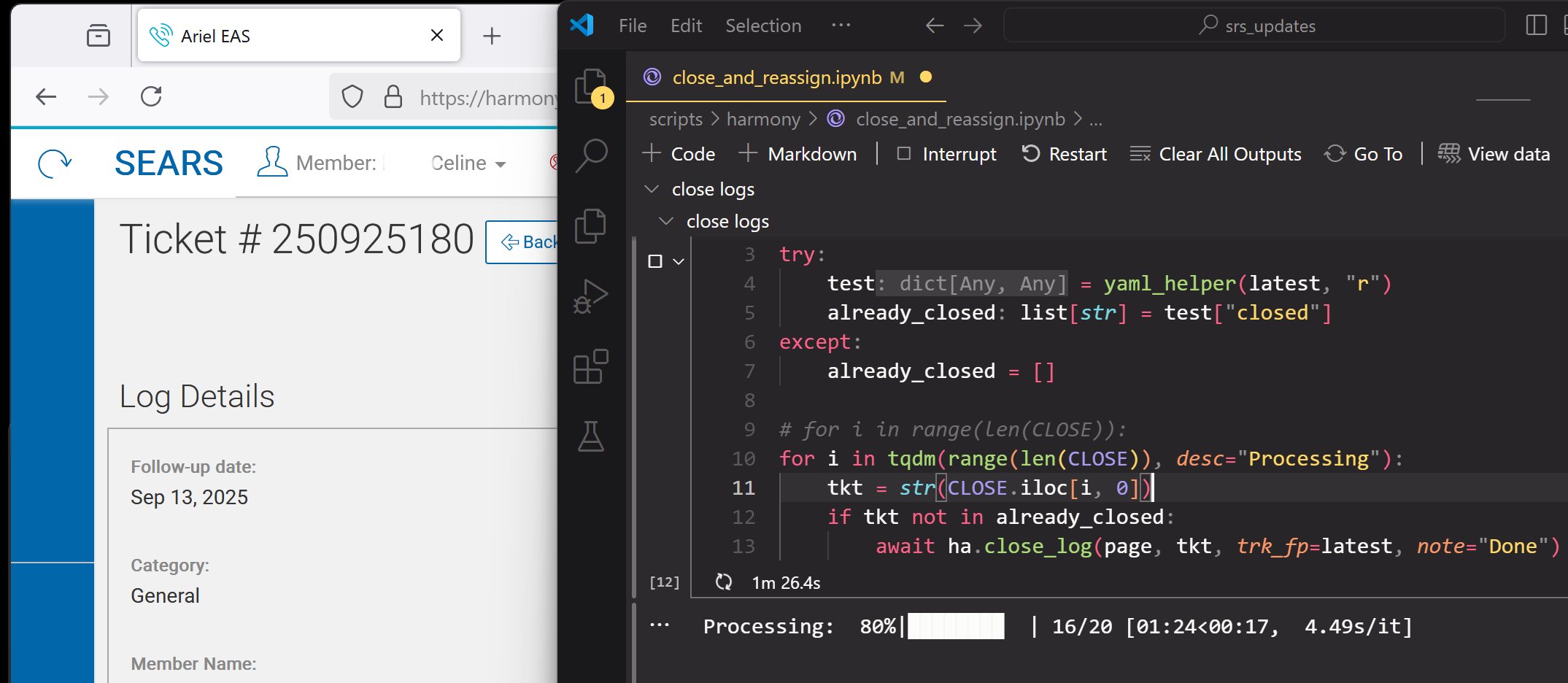The height and width of the screenshot is (683, 1568).
Task: Open the Extensions view
Action: [591, 366]
